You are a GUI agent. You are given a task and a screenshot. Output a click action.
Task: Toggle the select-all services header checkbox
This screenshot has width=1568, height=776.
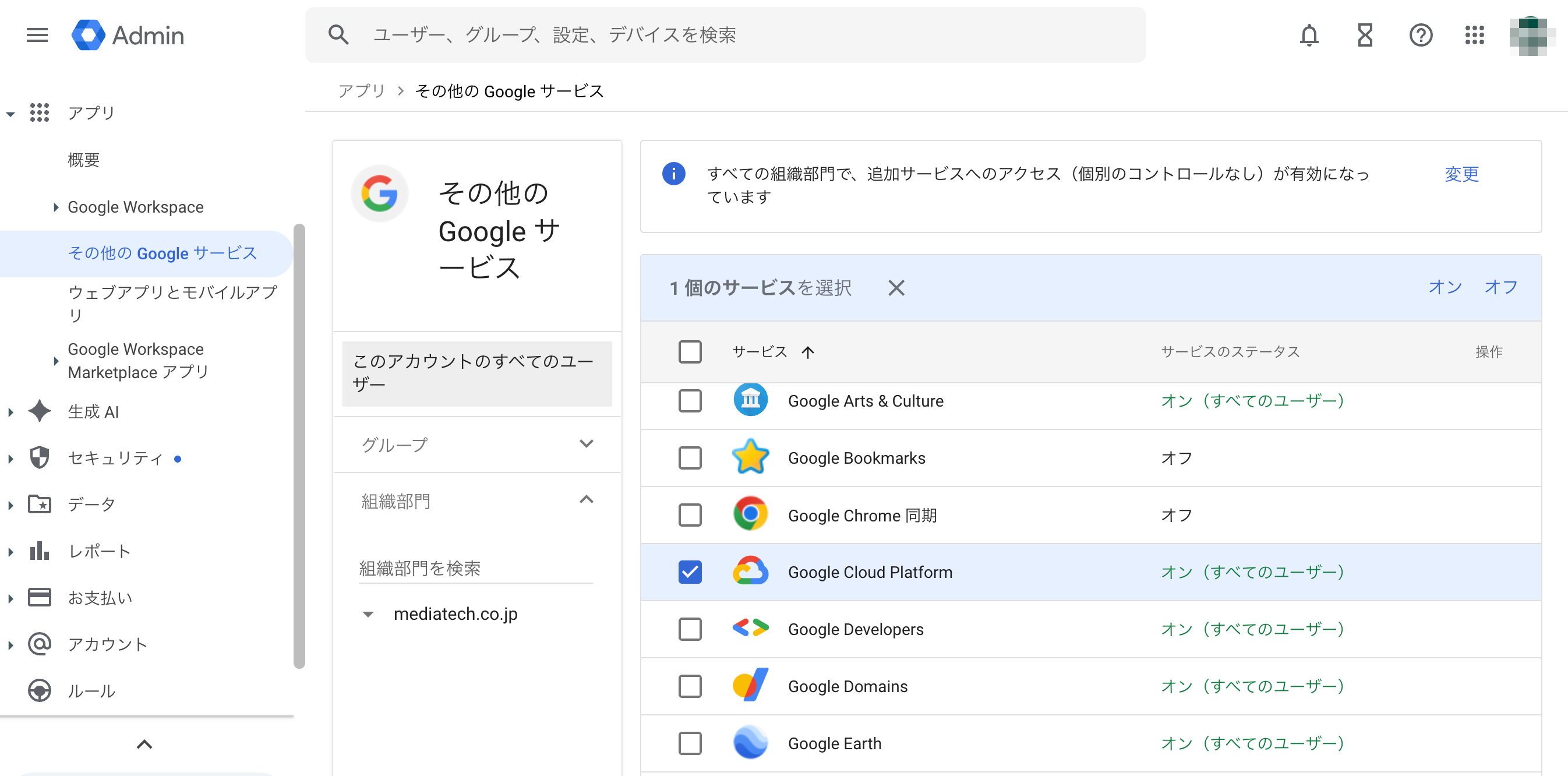[690, 352]
